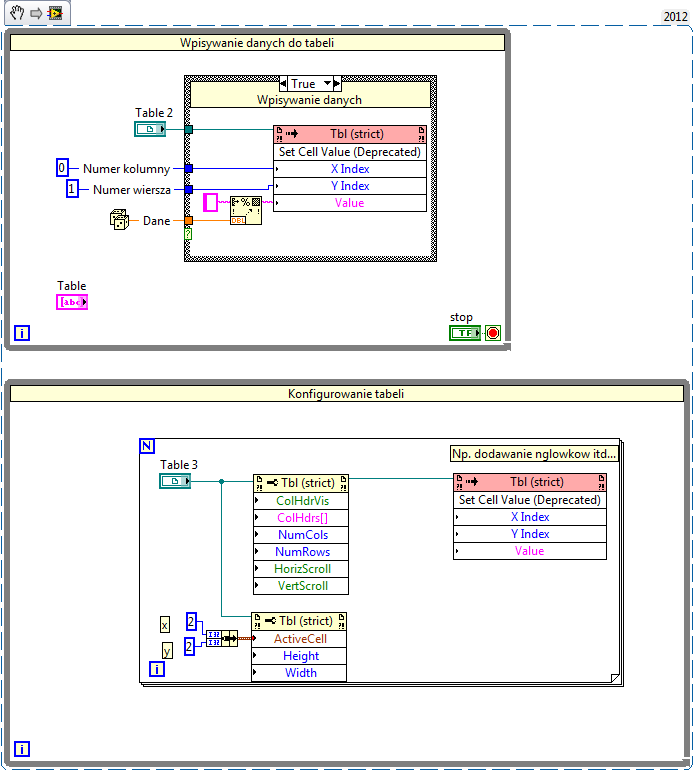Viewport: 694px width, 771px height.
Task: Click the ActiveCell property
Action: (x=299, y=639)
